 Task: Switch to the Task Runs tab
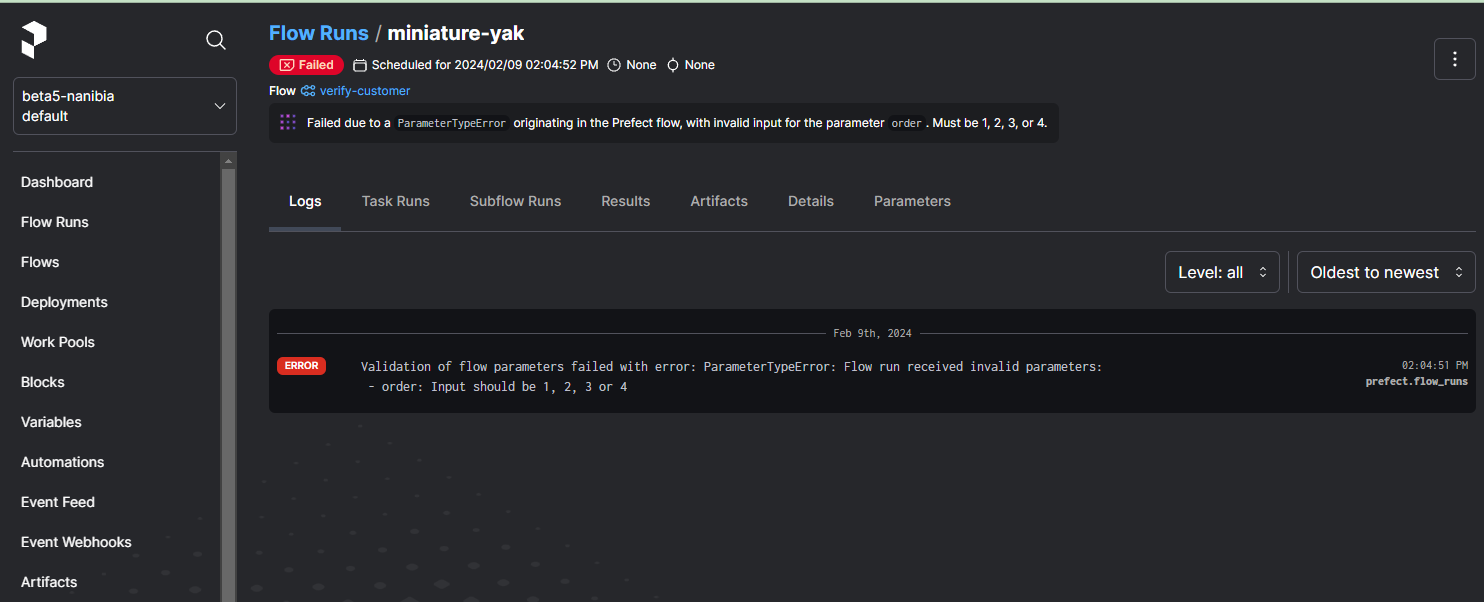click(395, 201)
